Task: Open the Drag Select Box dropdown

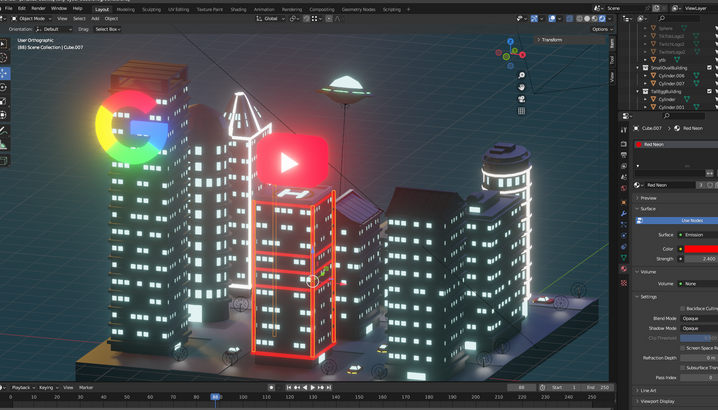Action: pos(108,29)
